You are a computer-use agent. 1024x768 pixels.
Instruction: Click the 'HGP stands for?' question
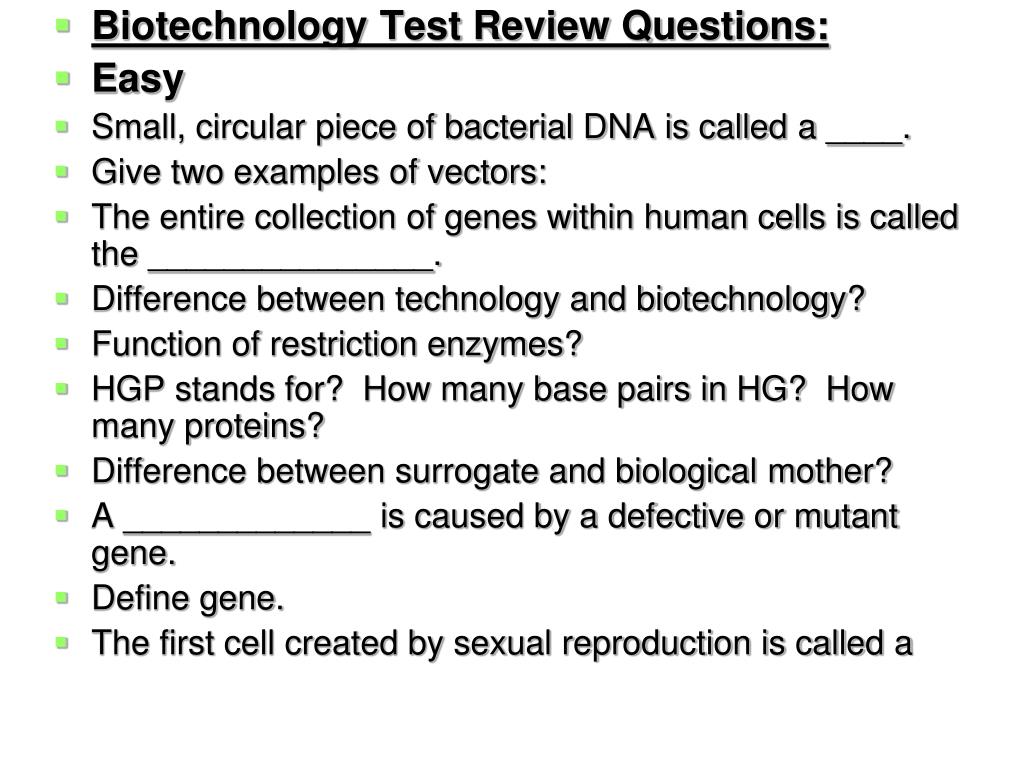point(217,389)
